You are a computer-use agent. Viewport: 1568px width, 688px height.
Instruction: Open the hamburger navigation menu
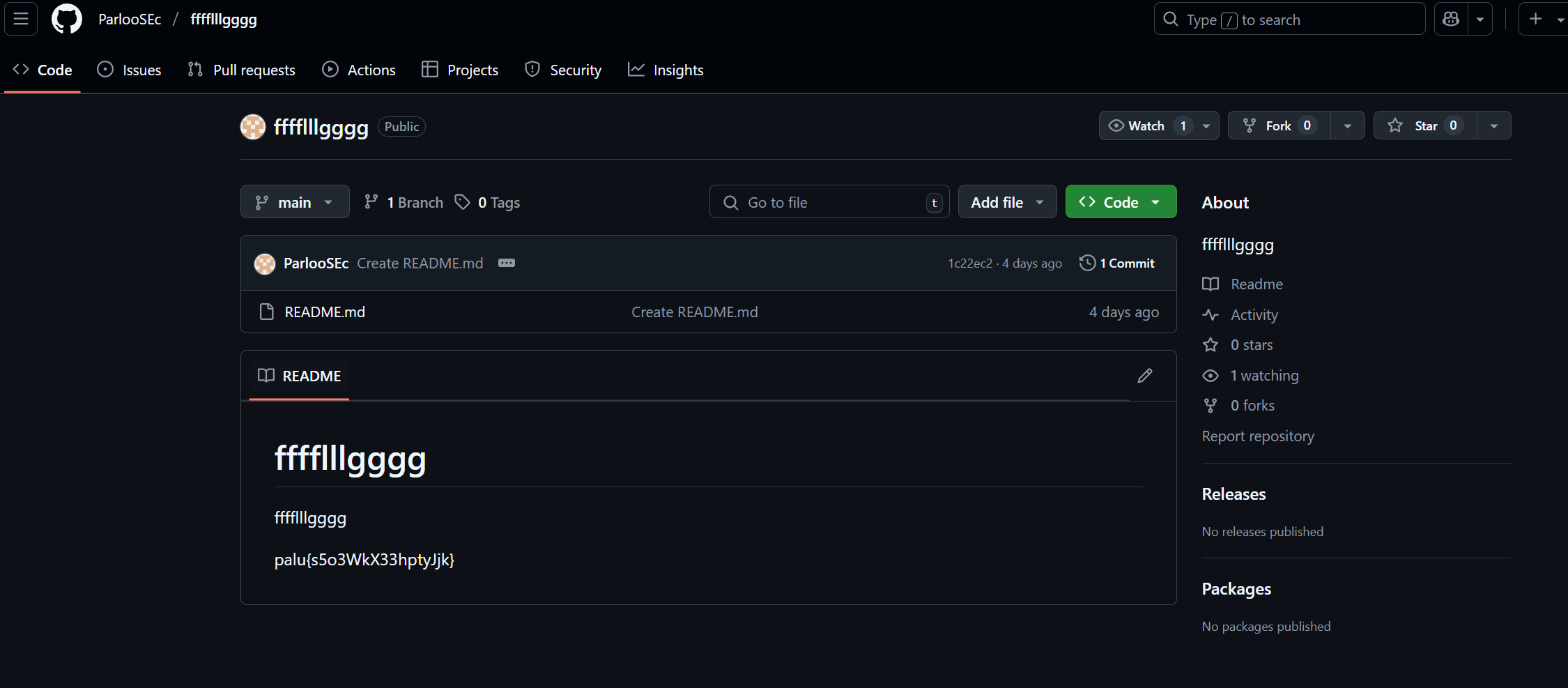(21, 19)
